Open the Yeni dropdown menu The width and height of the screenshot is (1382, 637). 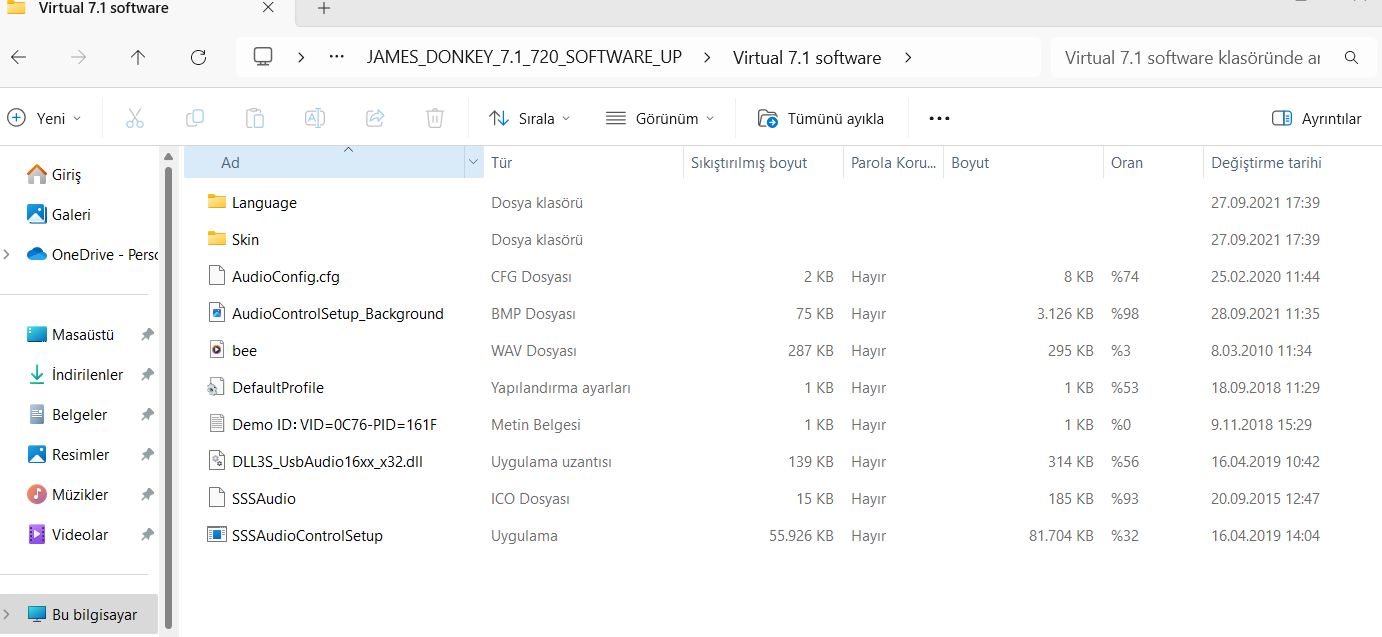click(45, 118)
